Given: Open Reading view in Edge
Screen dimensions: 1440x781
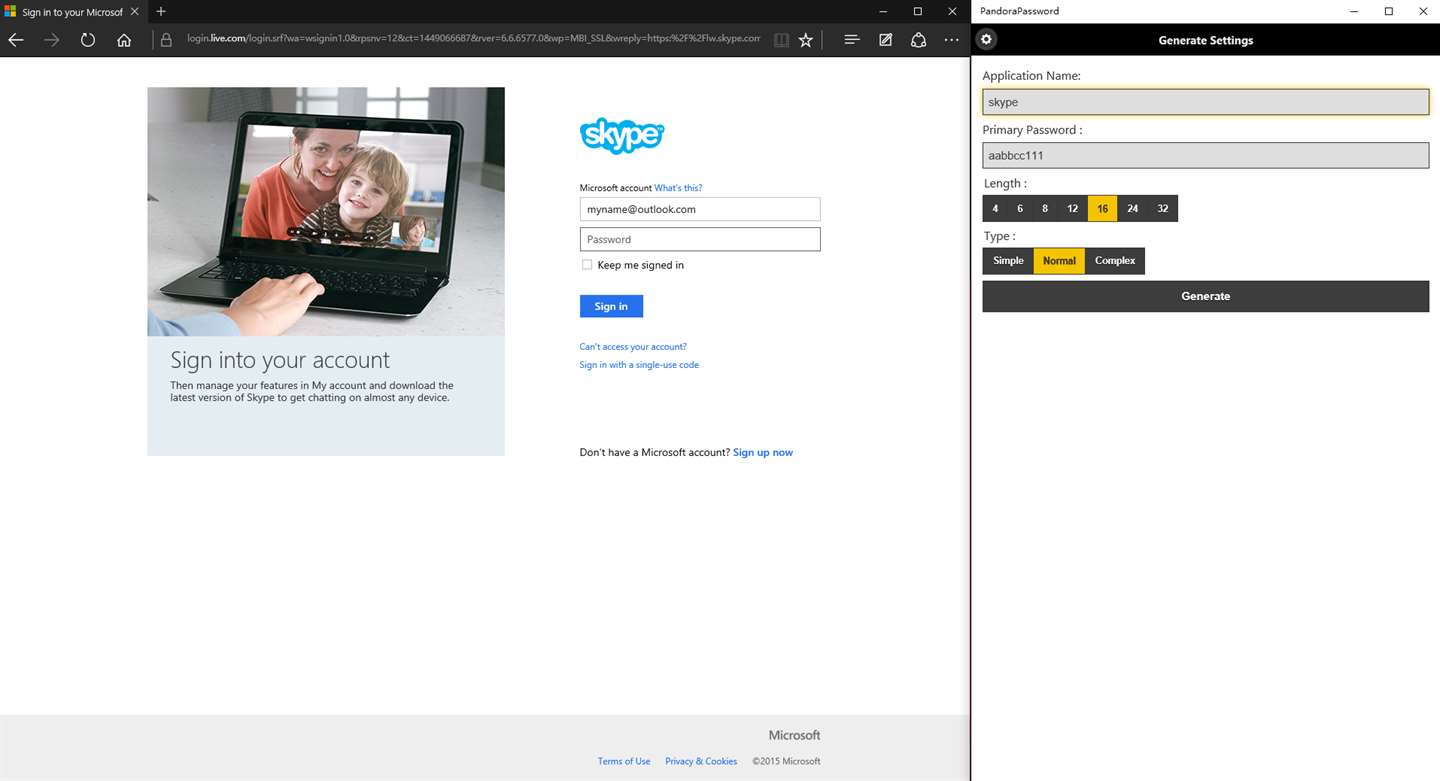Looking at the screenshot, I should click(782, 40).
